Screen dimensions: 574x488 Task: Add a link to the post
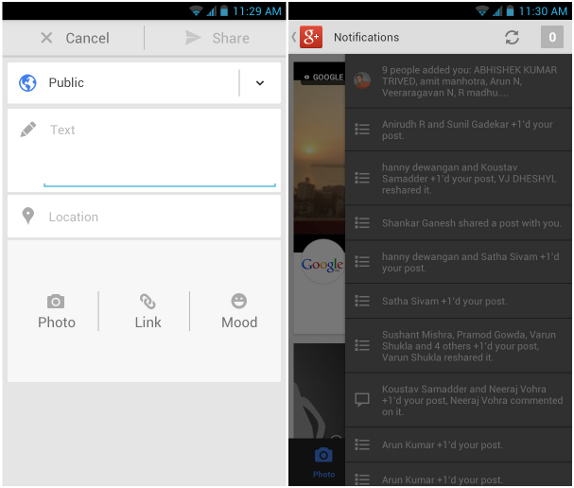(148, 311)
